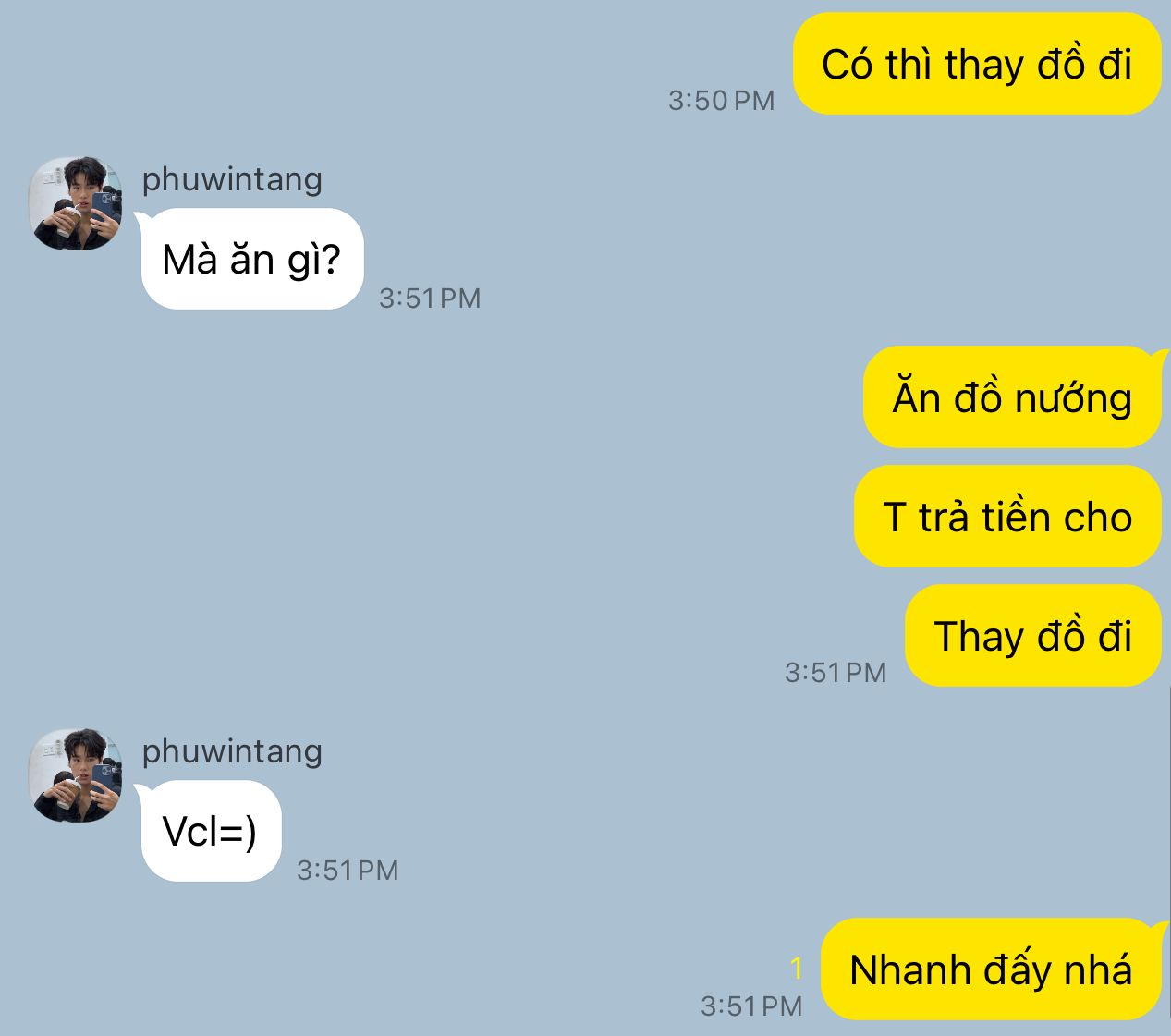Tap the 3:51 PM timestamp next to 'Mà ăn gì?'
This screenshot has width=1171, height=1036.
pos(430,298)
